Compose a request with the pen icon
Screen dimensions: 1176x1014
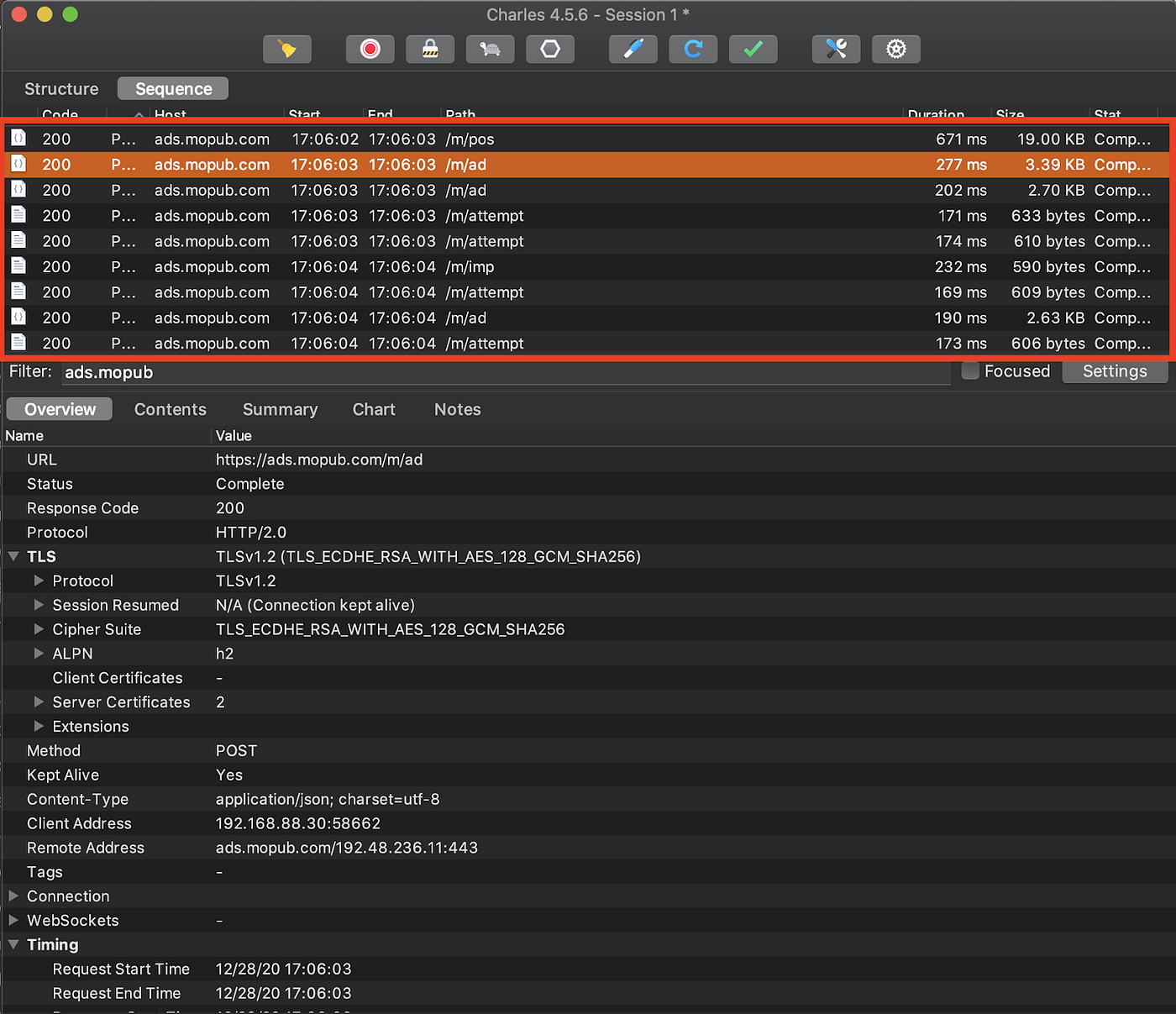coord(633,49)
